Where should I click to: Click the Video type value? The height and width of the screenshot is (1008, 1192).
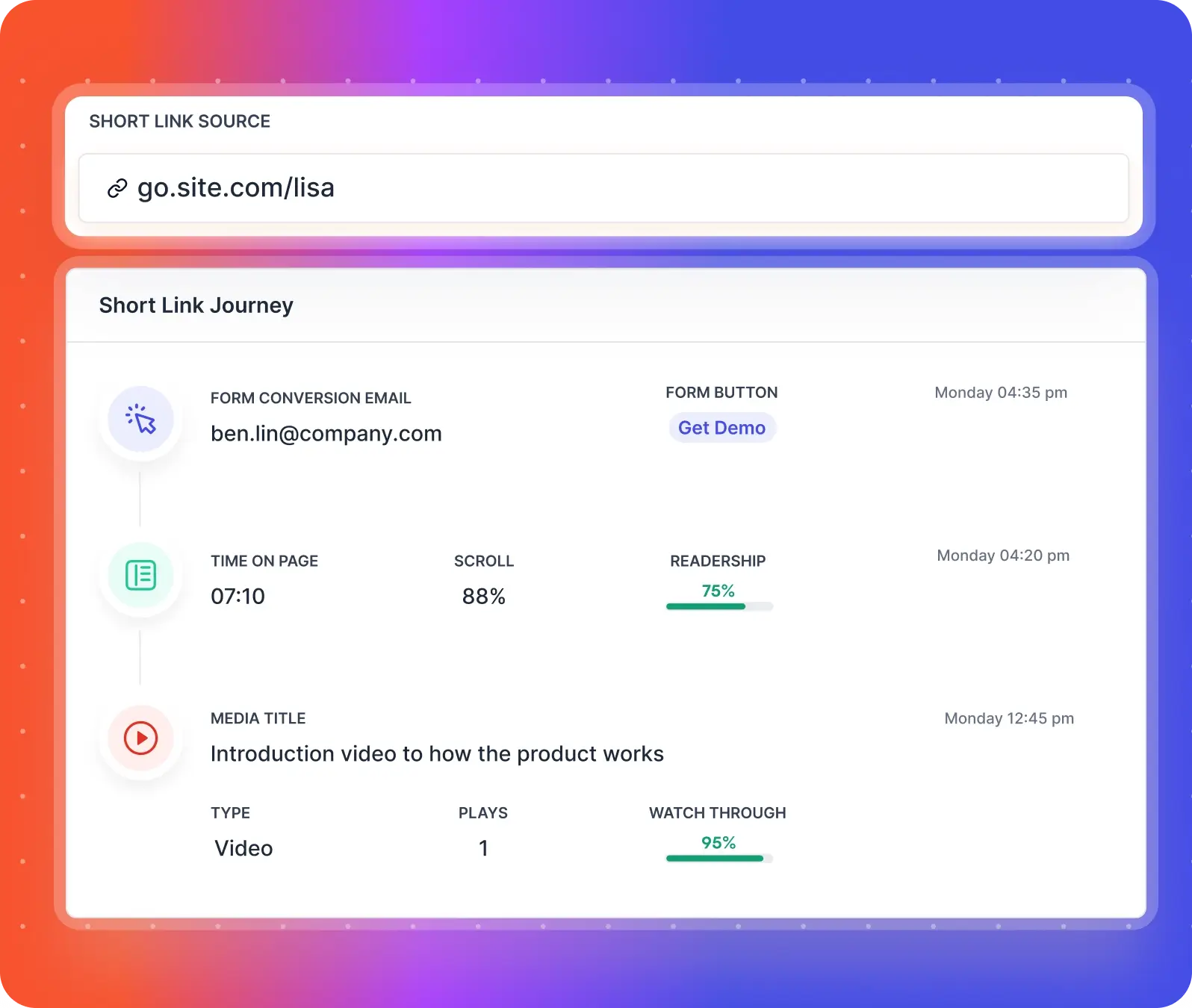243,848
